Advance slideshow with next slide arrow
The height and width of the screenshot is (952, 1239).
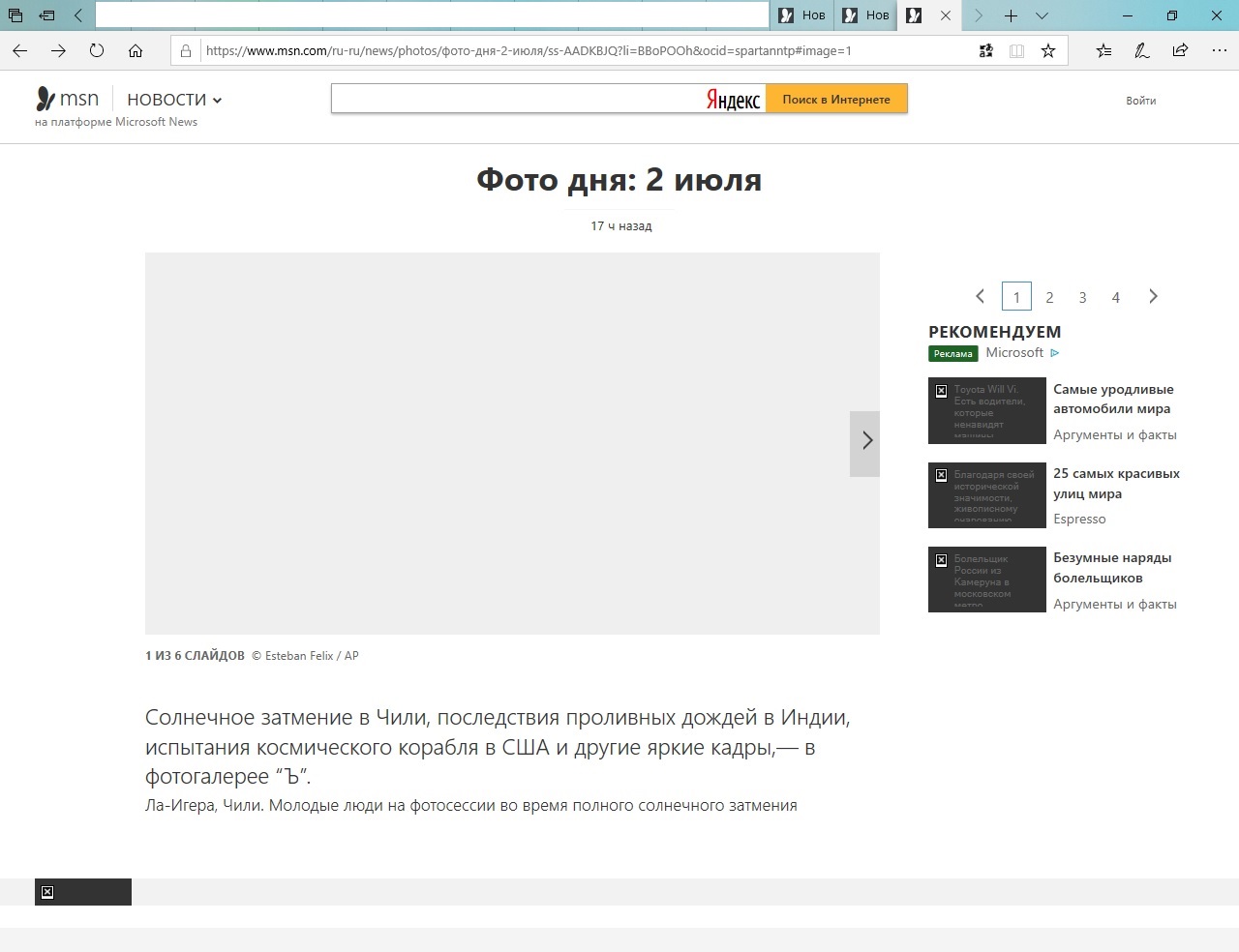click(x=865, y=443)
